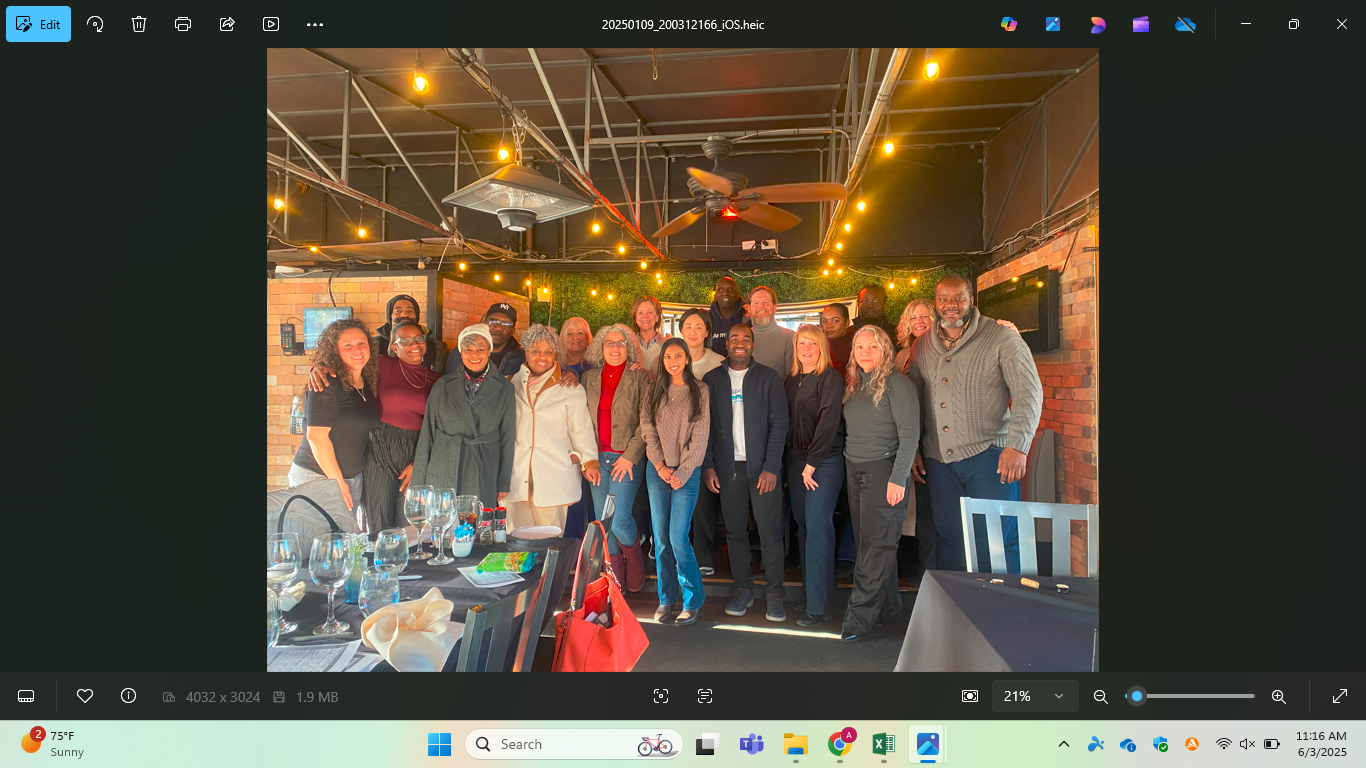Viewport: 1366px width, 768px height.
Task: Share the photo via share icon
Action: 227,24
